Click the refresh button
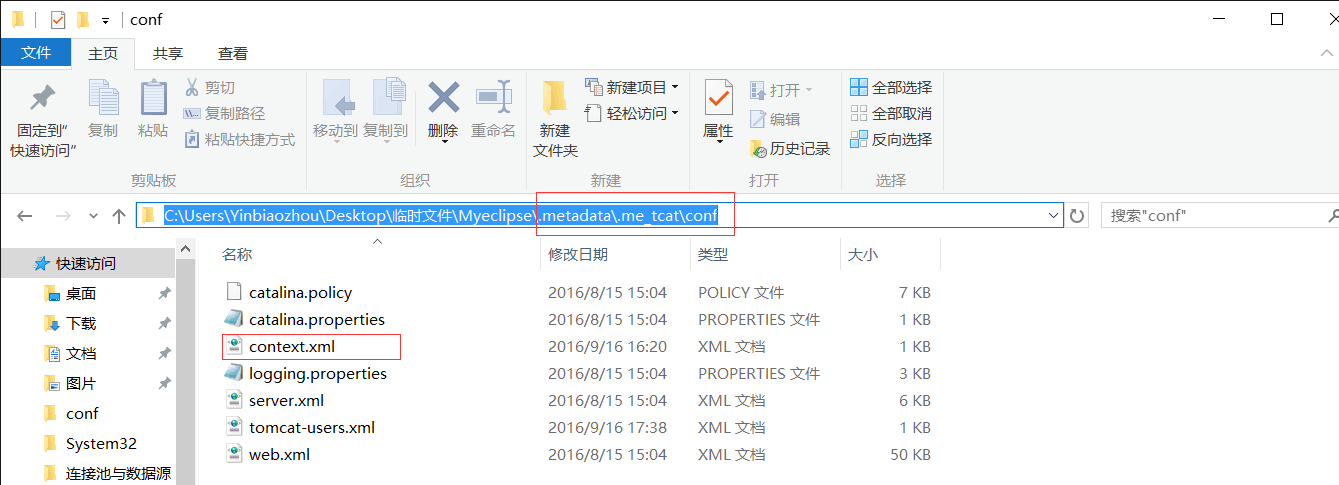Screen dimensions: 1339x485 pyautogui.click(x=1077, y=215)
